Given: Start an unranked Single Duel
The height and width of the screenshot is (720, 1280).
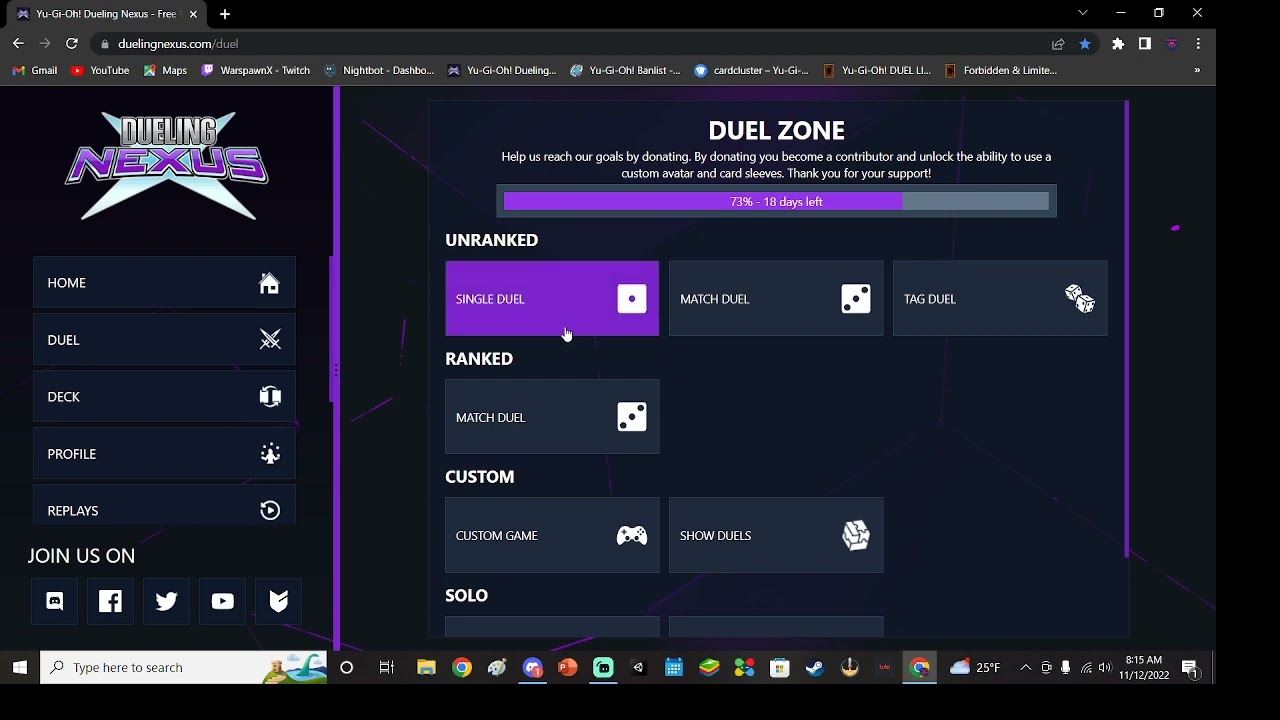Looking at the screenshot, I should pyautogui.click(x=552, y=299).
